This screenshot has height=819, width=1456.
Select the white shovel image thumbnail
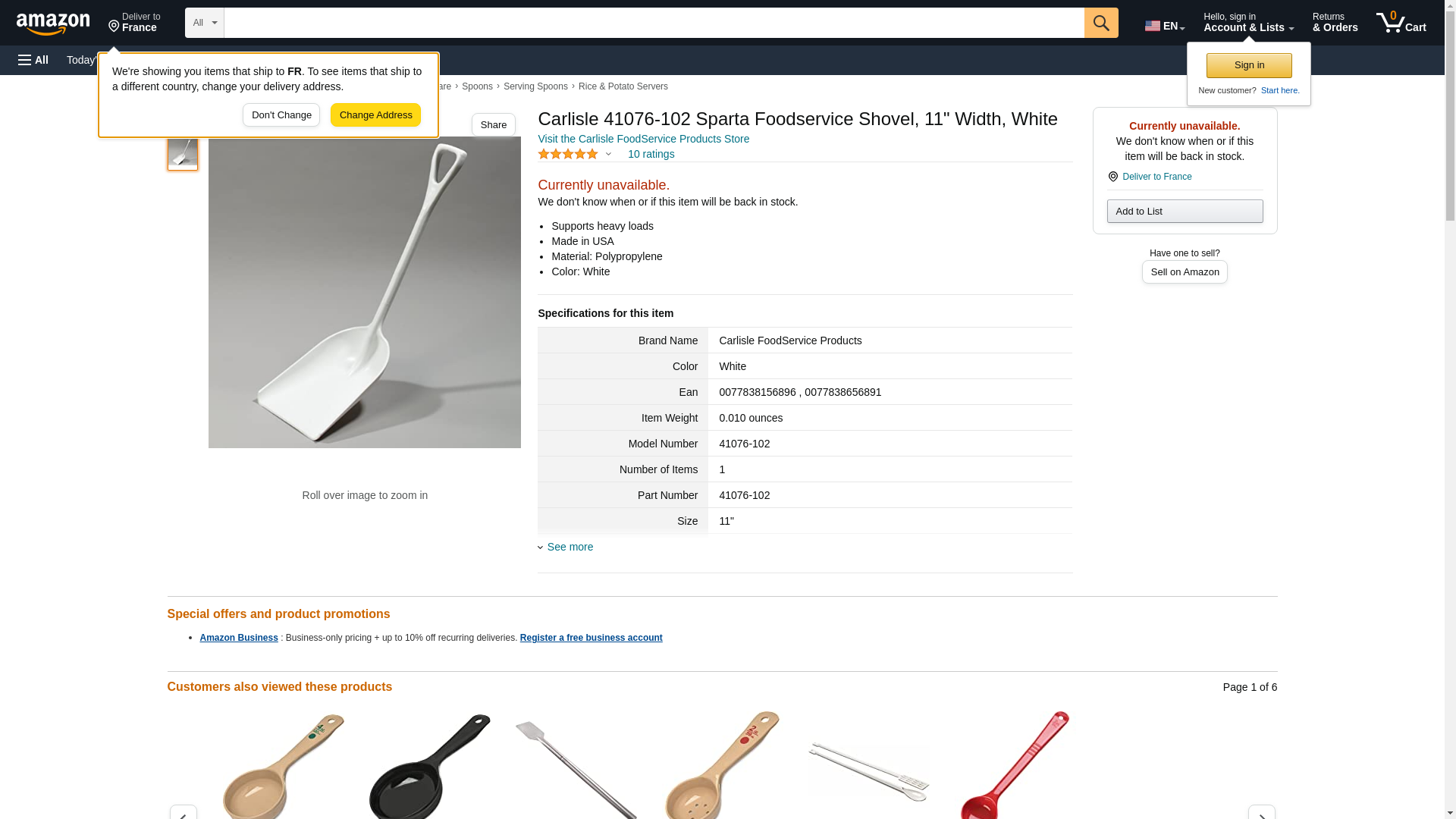coord(183,153)
